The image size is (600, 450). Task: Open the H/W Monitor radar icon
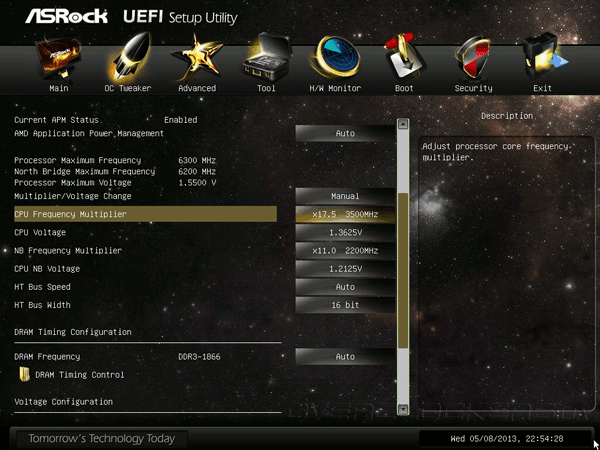335,57
